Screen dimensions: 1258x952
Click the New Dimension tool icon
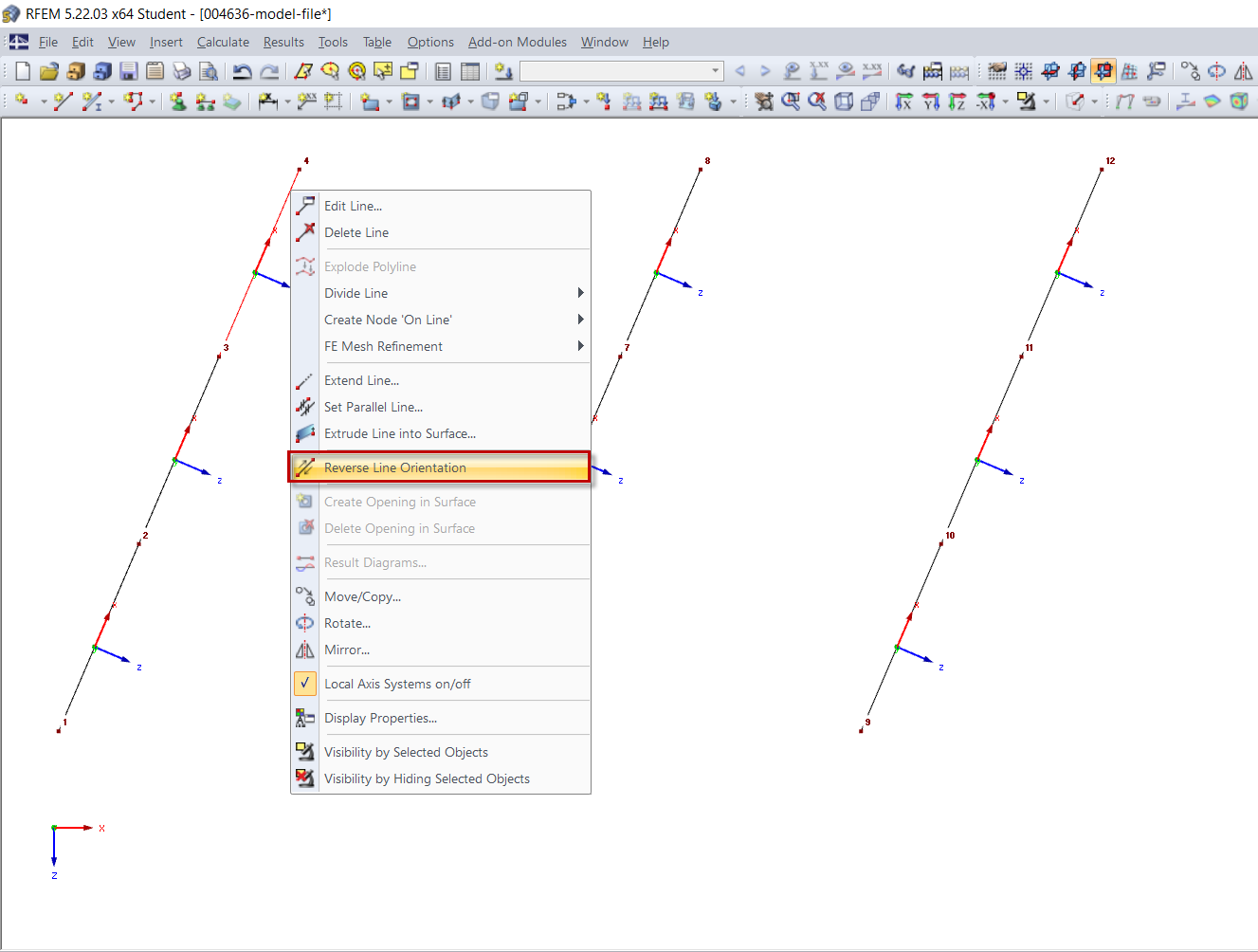(x=268, y=101)
